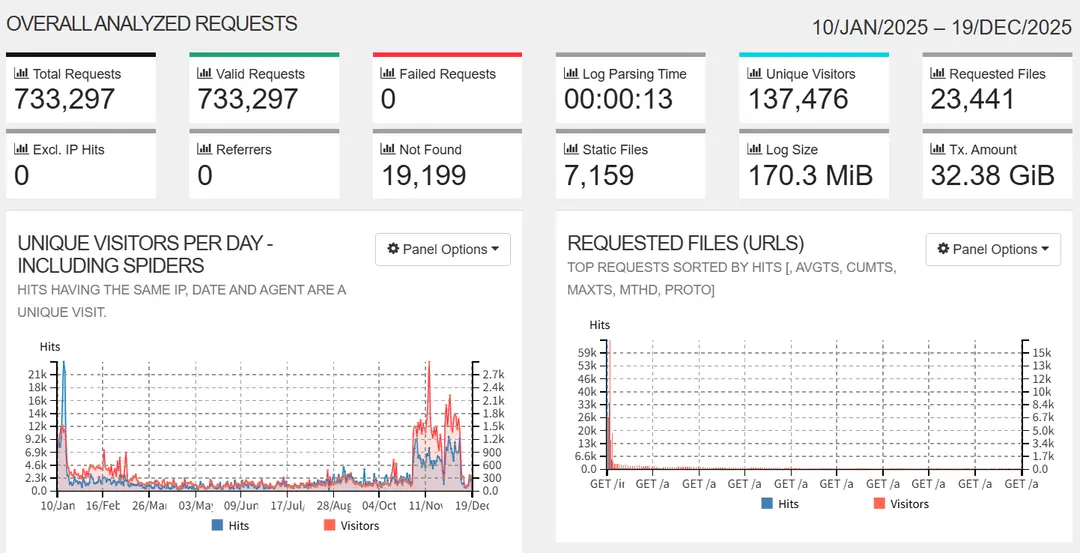1080x553 pixels.
Task: Click the Not Found bar chart icon
Action: pyautogui.click(x=389, y=150)
